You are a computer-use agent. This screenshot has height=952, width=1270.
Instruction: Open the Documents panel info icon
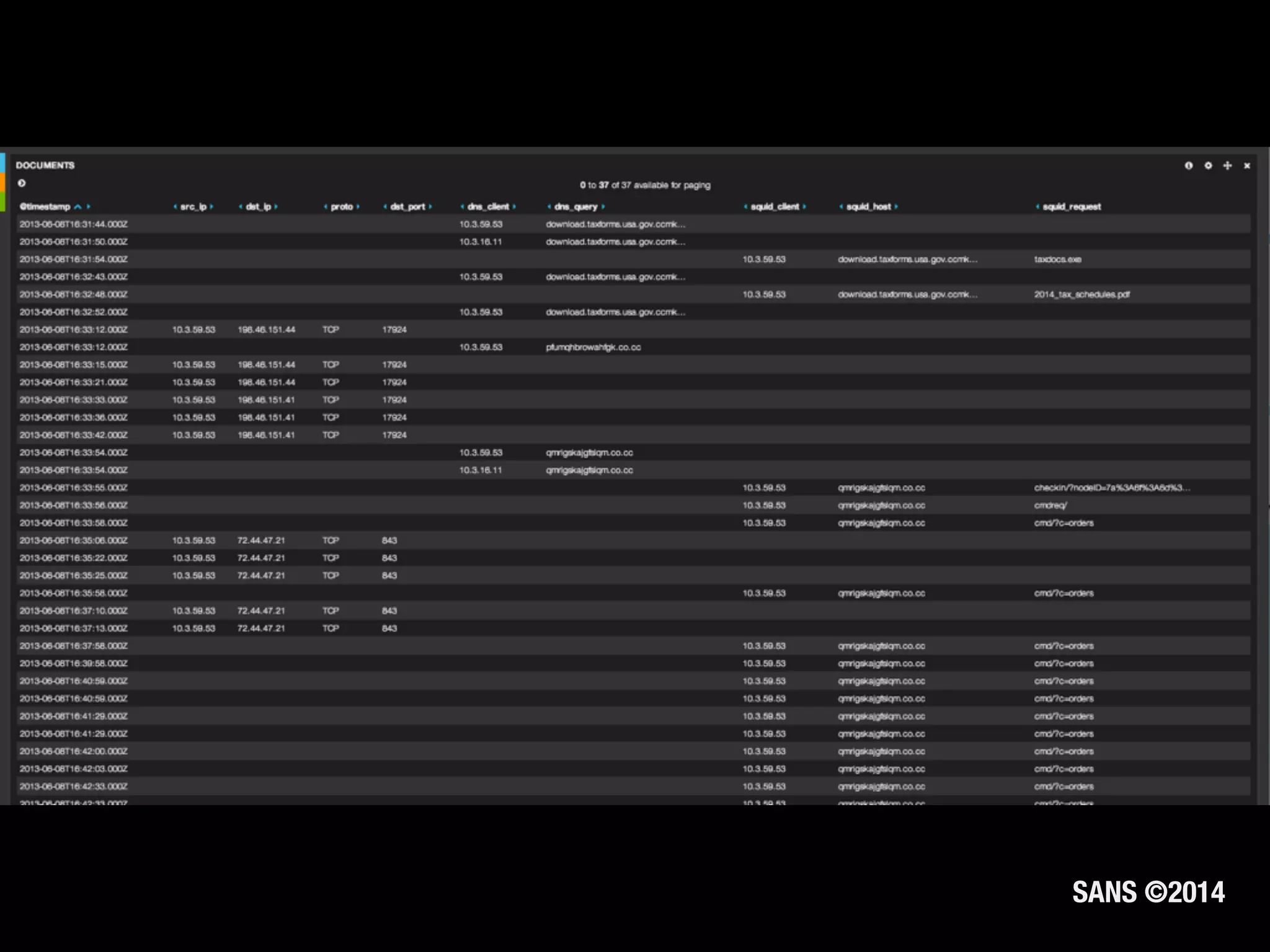click(x=1188, y=165)
